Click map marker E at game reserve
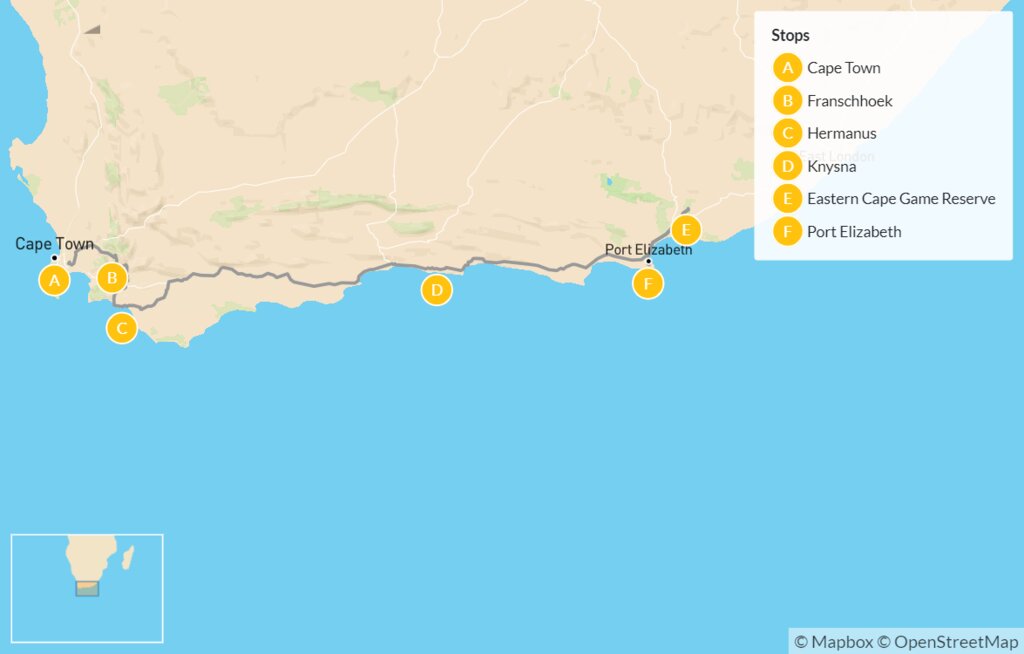This screenshot has width=1024, height=654. (x=686, y=230)
